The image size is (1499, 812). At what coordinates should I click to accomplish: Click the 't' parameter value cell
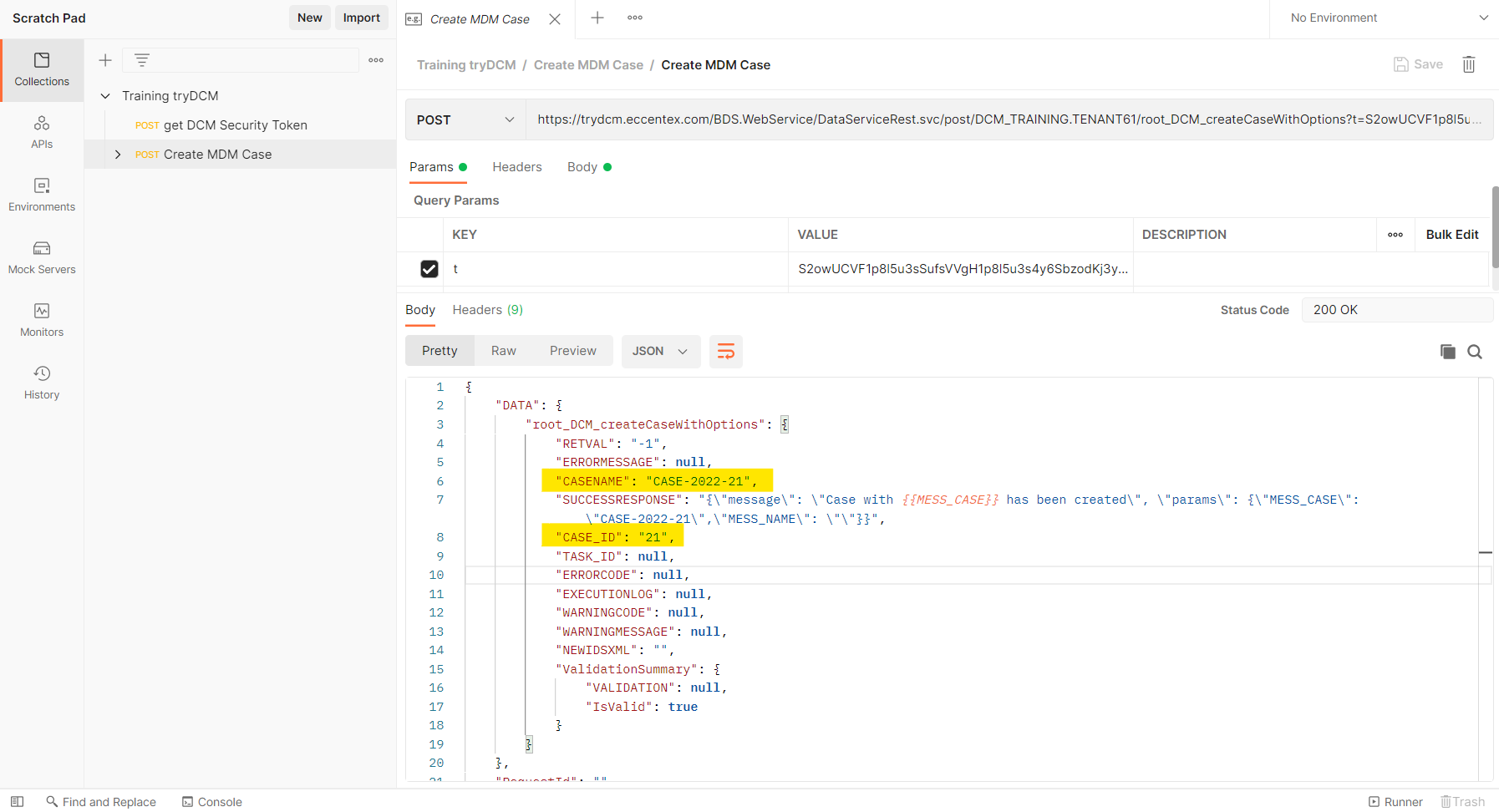pos(961,269)
